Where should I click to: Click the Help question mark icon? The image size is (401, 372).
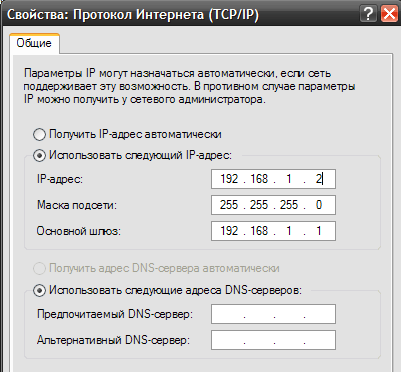(368, 14)
